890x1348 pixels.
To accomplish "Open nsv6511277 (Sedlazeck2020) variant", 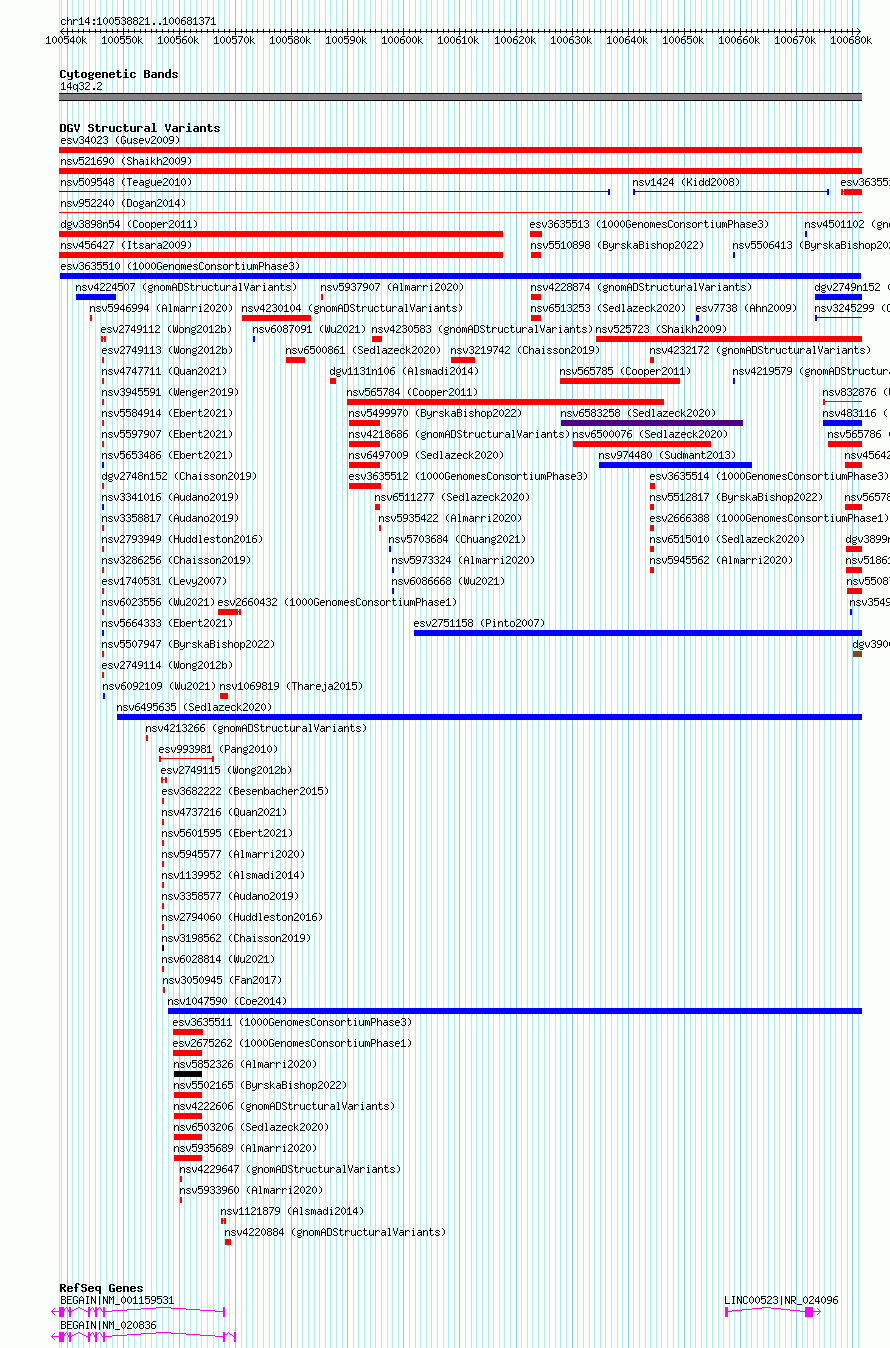I will tap(453, 497).
